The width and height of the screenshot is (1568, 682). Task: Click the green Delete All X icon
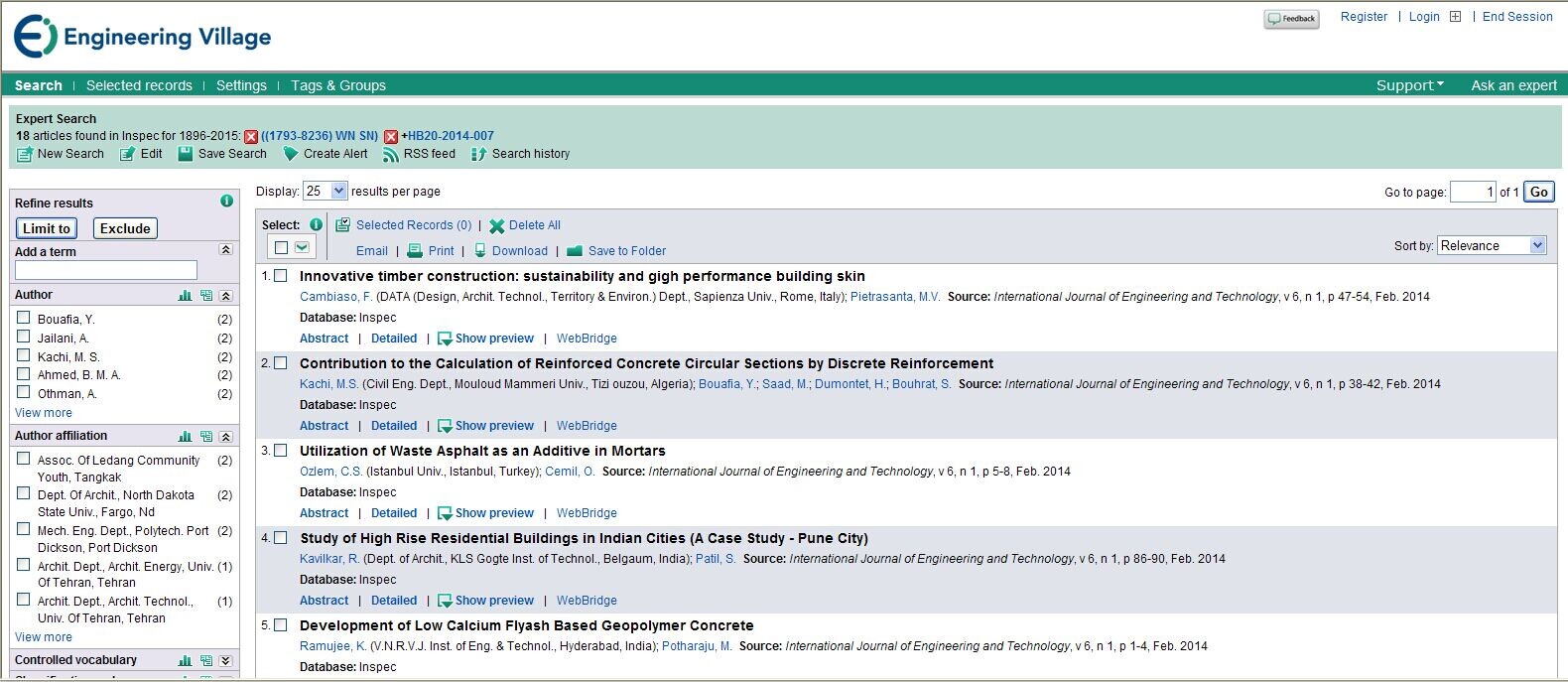497,226
